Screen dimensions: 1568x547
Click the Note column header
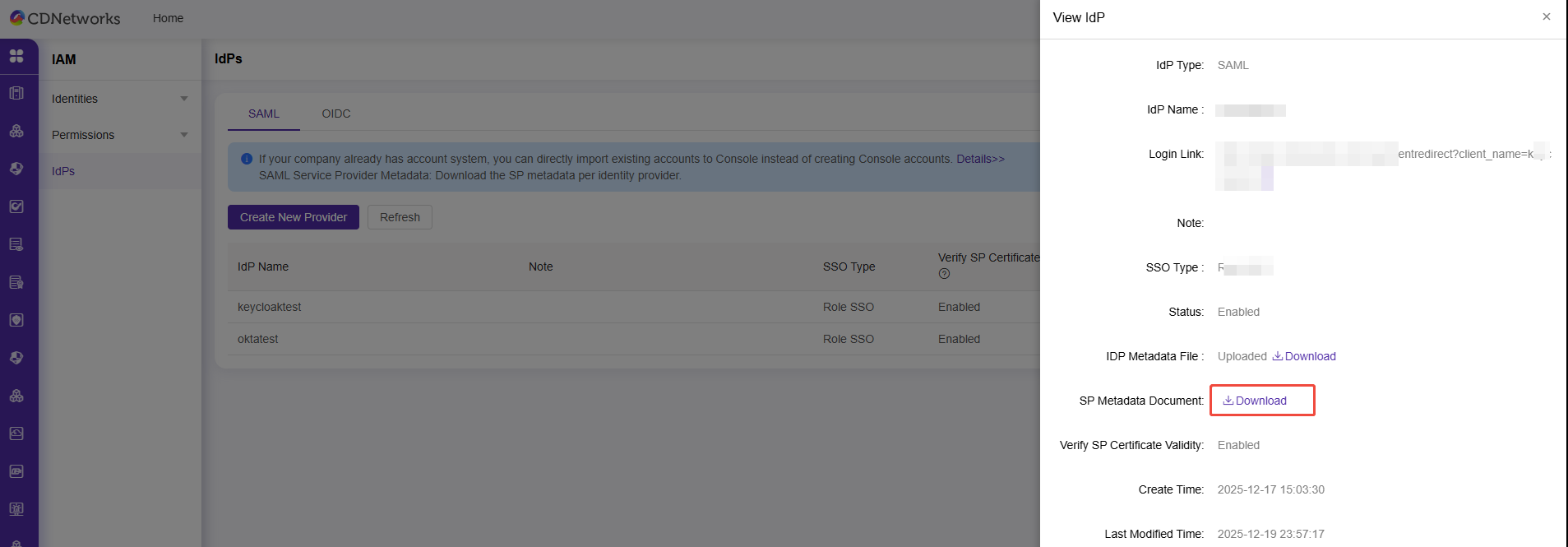(x=540, y=267)
